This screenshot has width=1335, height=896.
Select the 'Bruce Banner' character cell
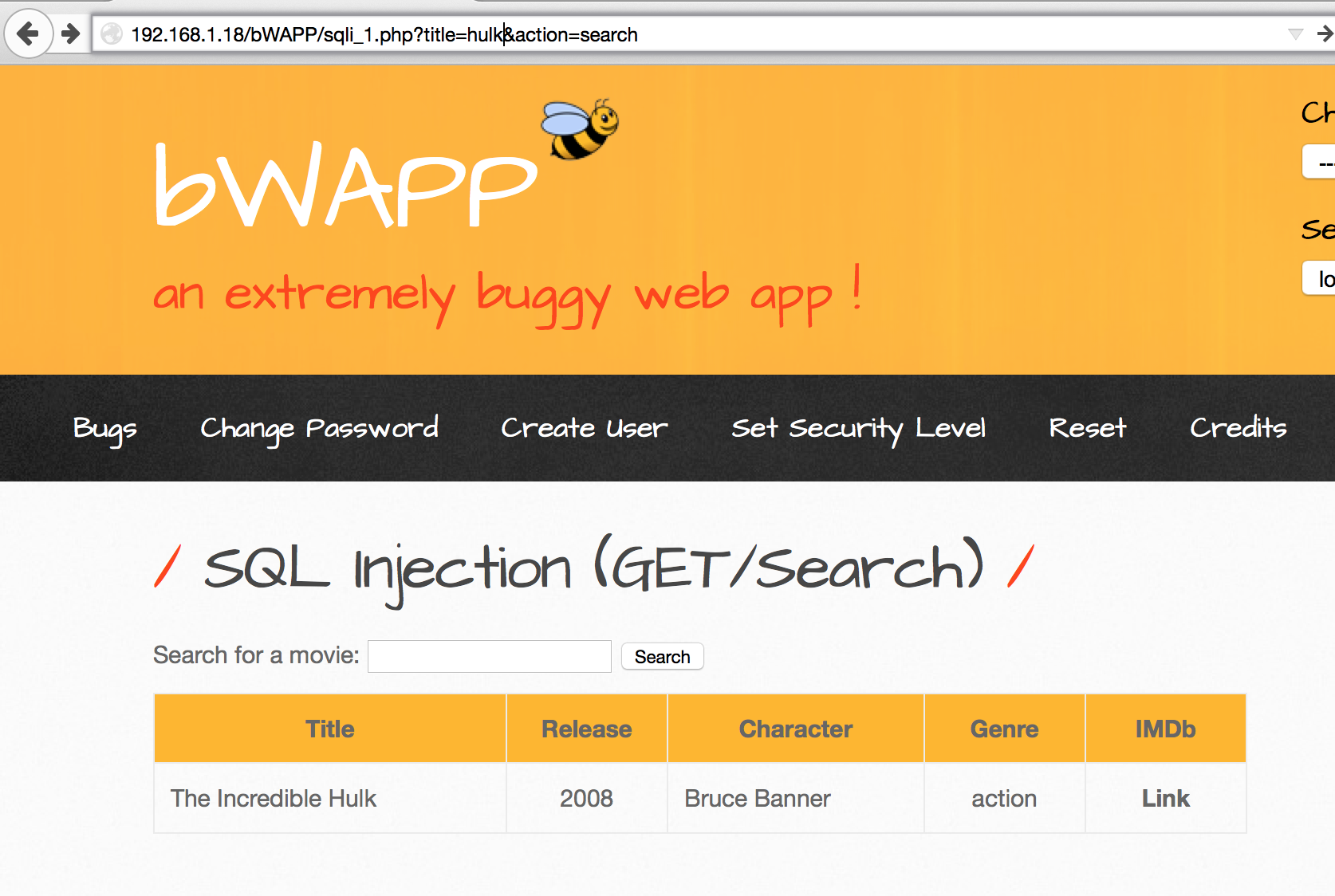click(x=796, y=798)
